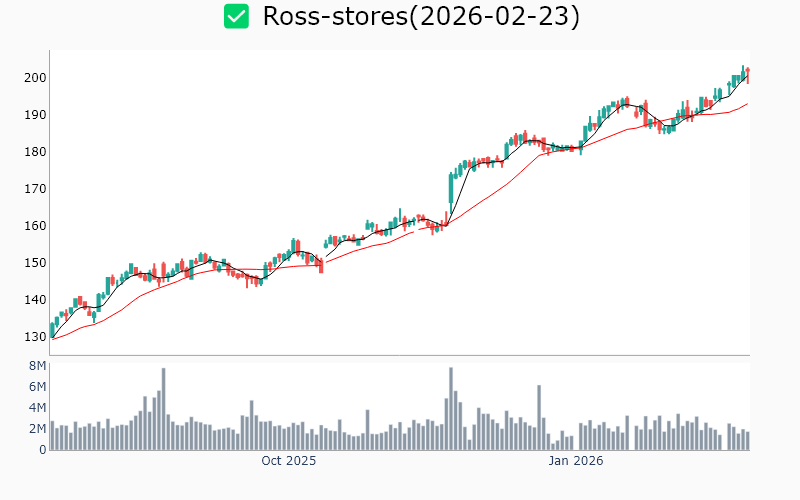Select the 2M volume axis label

point(36,429)
